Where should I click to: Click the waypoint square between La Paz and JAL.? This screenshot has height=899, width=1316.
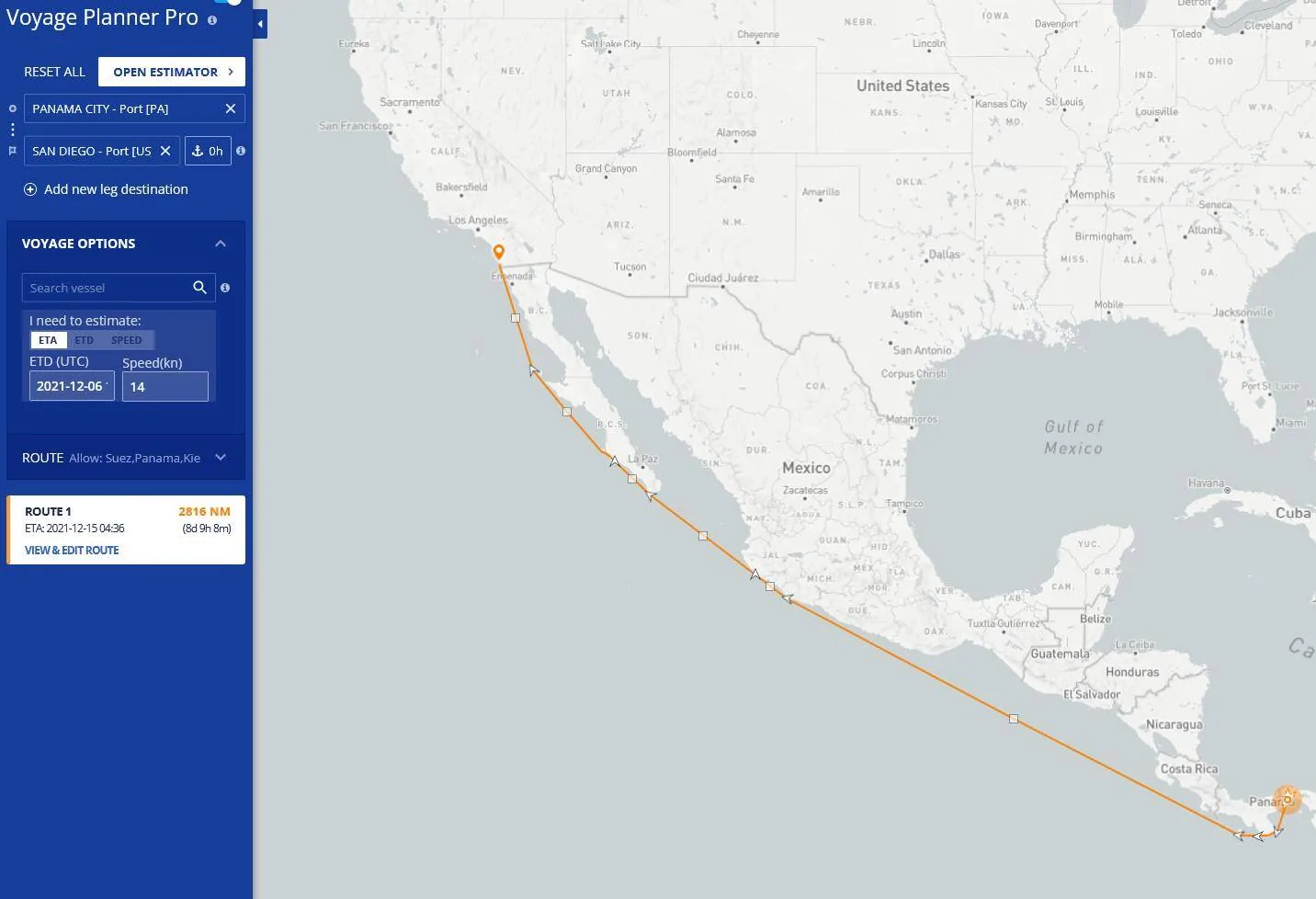click(703, 536)
